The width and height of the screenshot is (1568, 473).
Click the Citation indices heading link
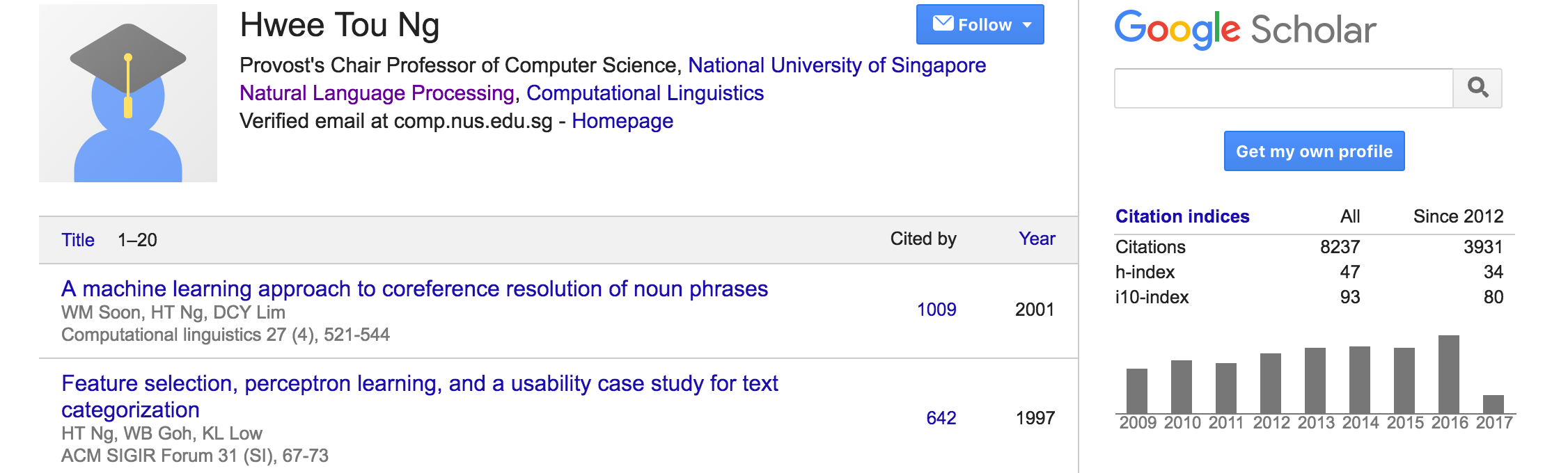coord(1182,216)
